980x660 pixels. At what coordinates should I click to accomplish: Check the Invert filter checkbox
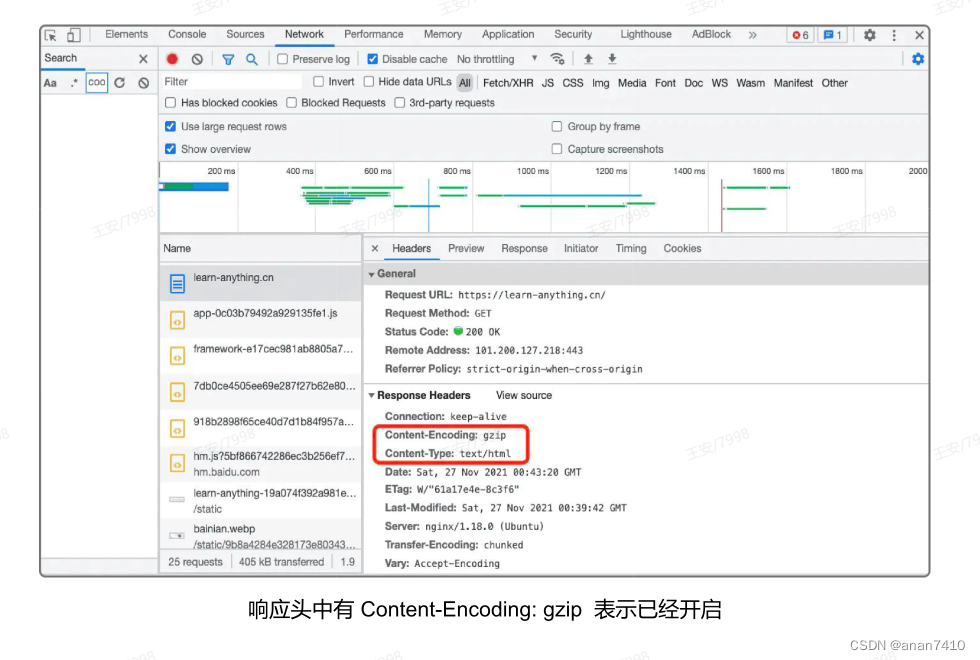[319, 81]
